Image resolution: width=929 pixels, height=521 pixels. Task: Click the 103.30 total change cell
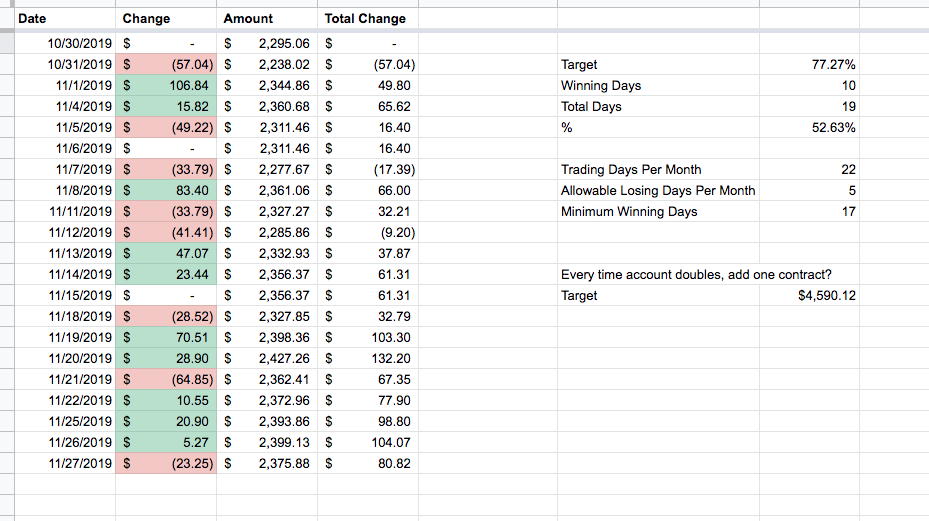click(368, 337)
